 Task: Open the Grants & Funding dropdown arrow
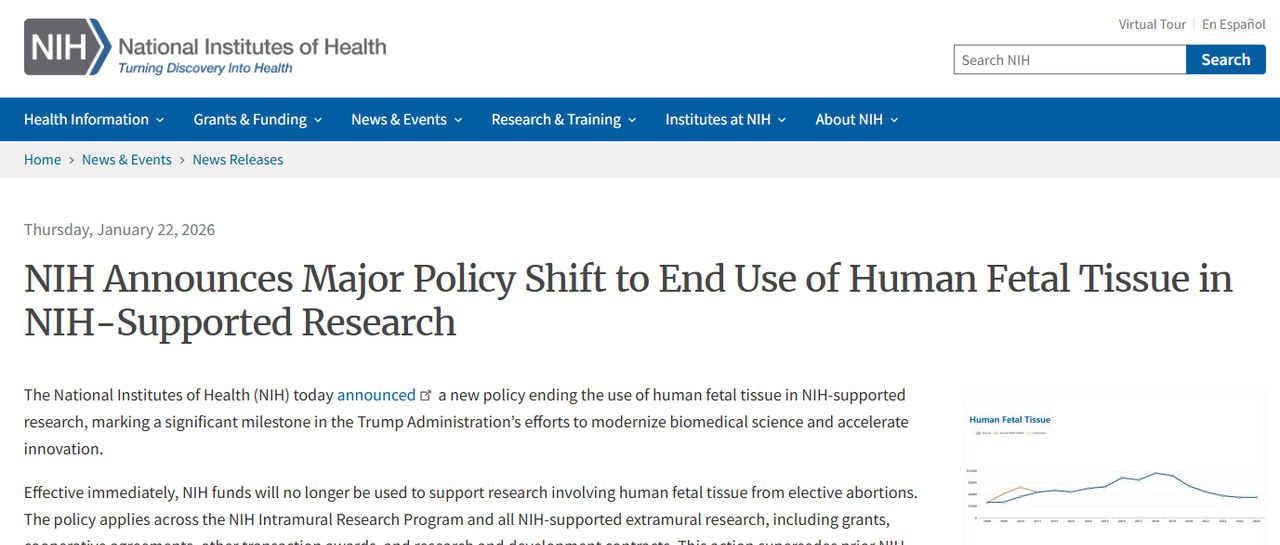pos(318,120)
